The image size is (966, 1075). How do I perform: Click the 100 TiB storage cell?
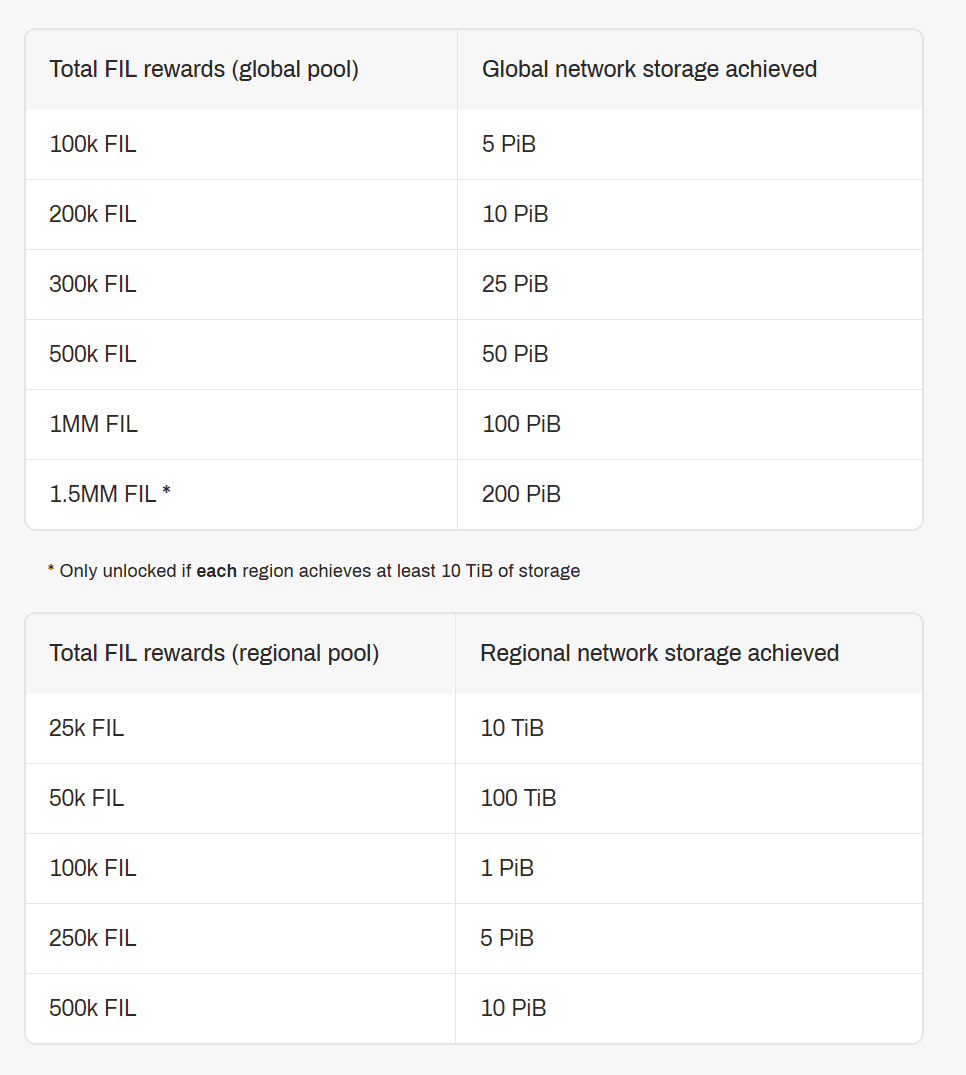point(518,798)
